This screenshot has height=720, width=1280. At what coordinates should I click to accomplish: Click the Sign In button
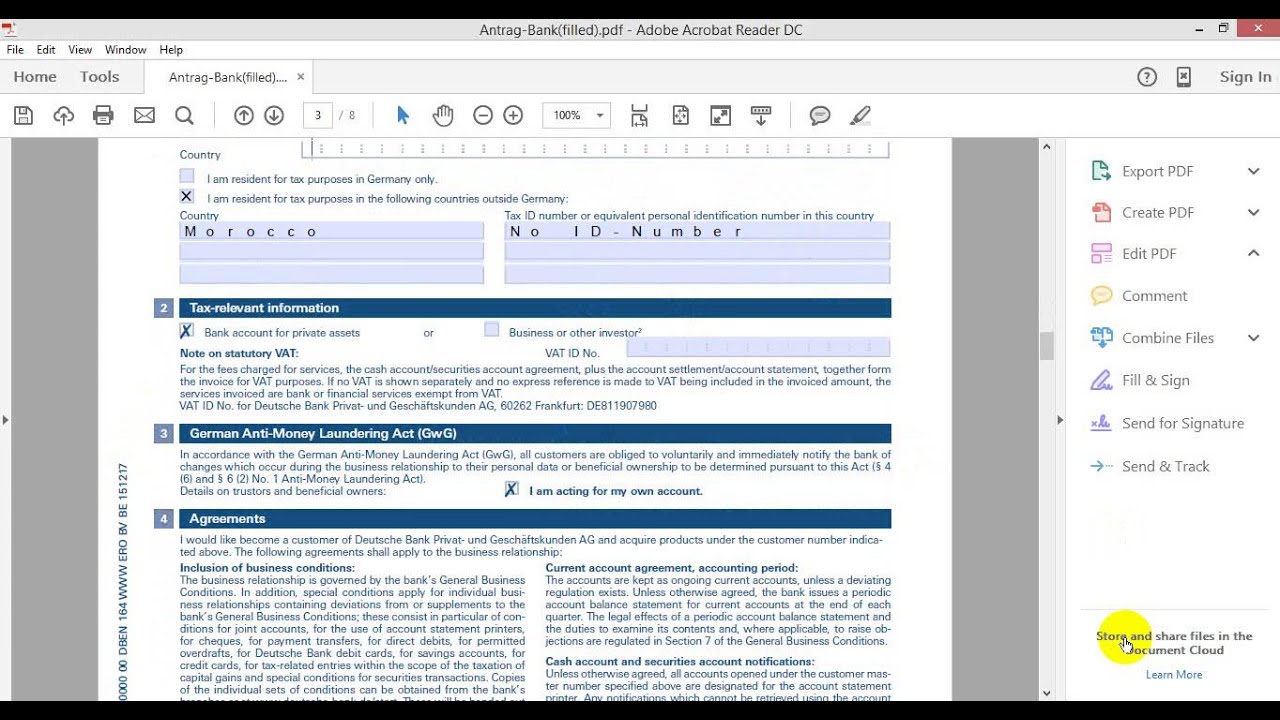tap(1245, 77)
